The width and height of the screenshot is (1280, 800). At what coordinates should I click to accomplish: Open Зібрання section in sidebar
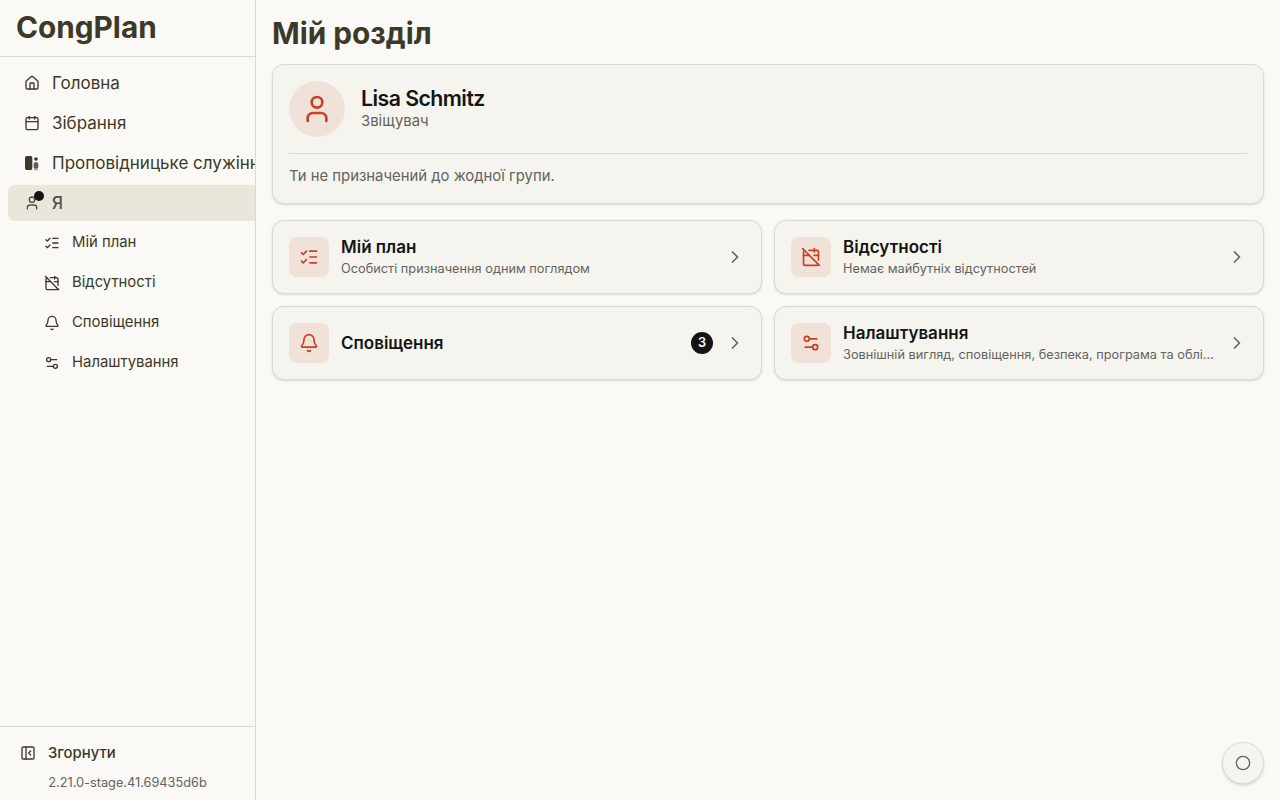(132, 123)
